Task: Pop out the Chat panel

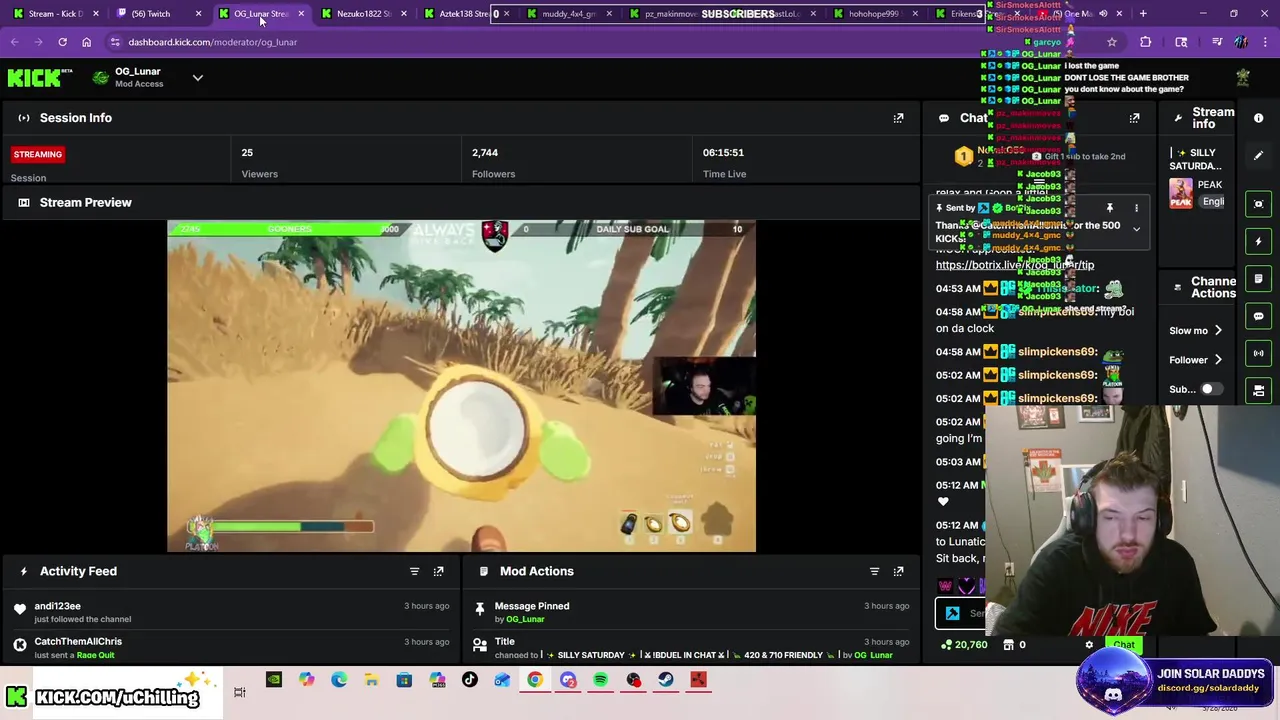Action: pos(1134,118)
